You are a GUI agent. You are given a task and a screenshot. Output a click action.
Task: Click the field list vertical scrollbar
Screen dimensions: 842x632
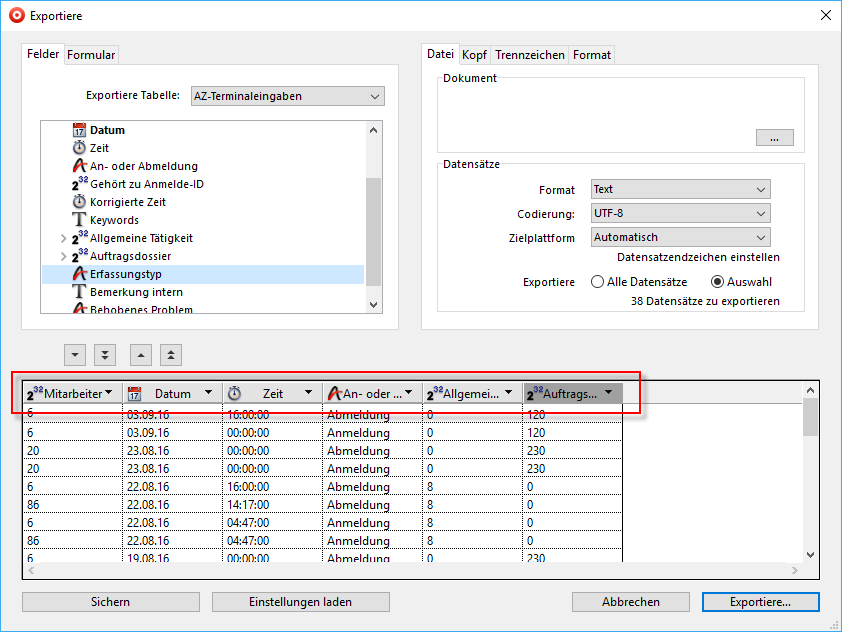tap(374, 230)
